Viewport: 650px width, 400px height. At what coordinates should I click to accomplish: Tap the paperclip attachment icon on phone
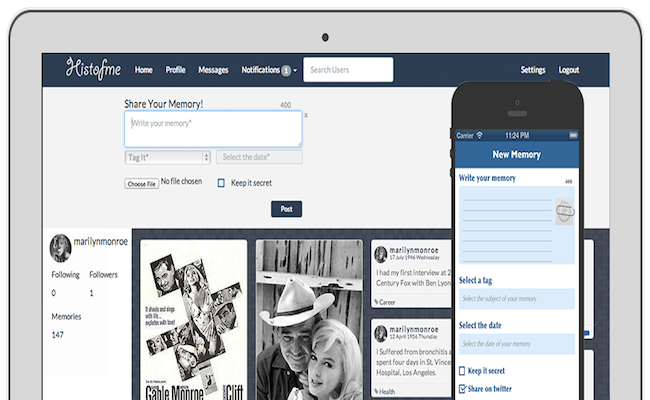[565, 211]
